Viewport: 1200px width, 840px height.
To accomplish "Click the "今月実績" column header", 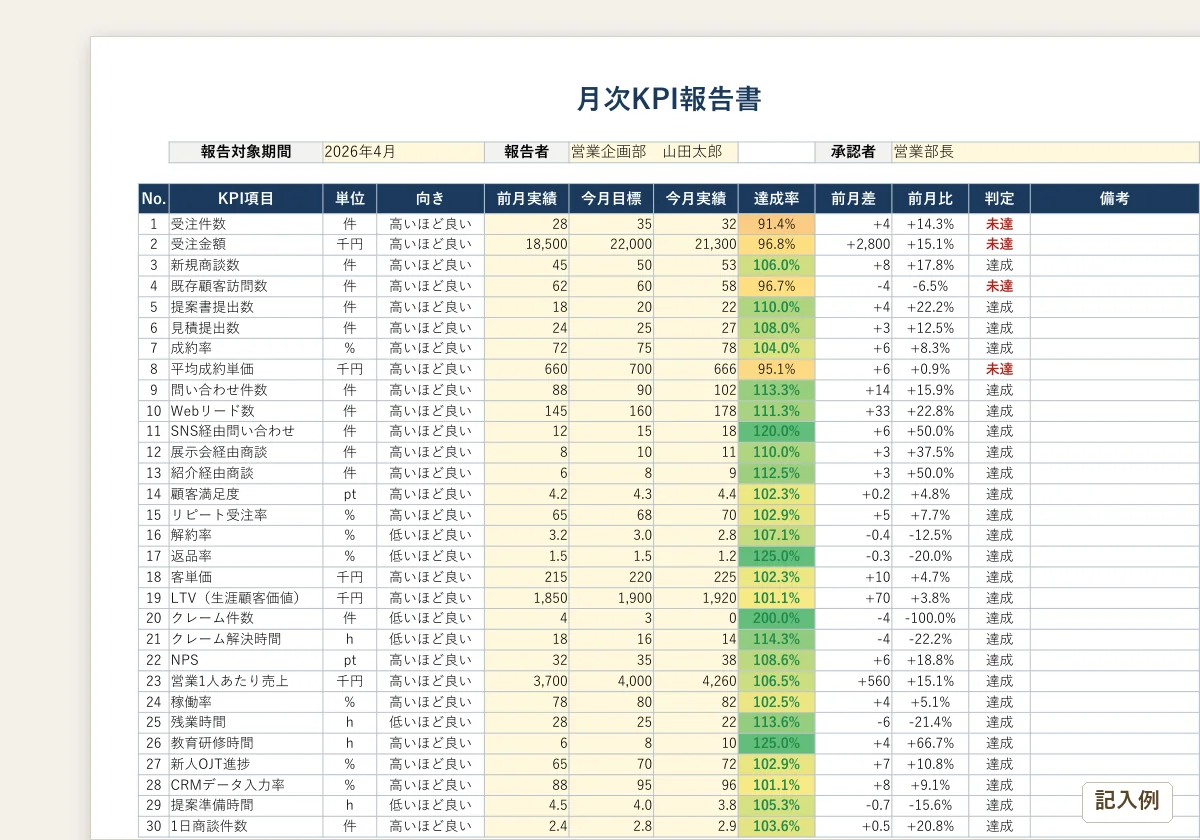I will 696,198.
